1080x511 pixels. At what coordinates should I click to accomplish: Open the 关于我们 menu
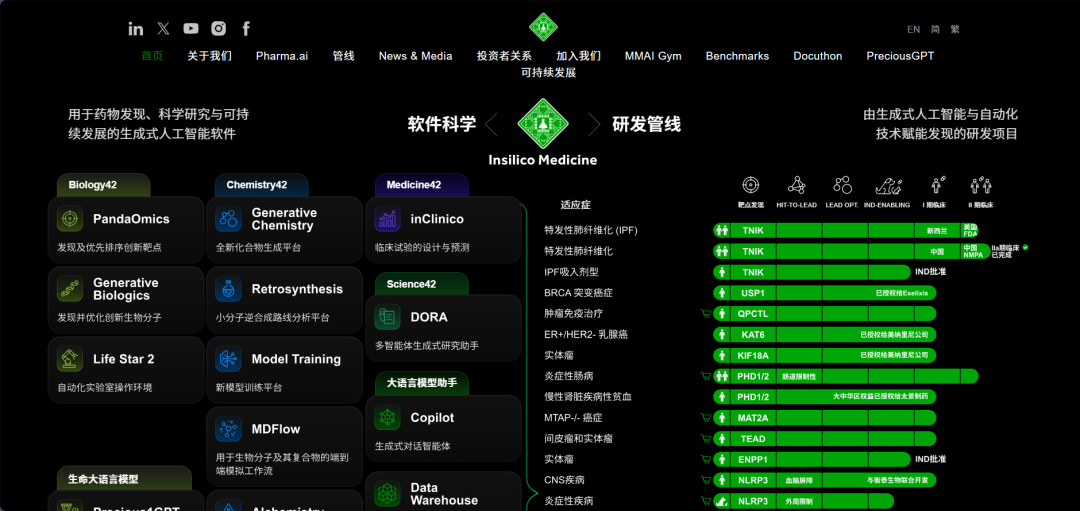209,56
